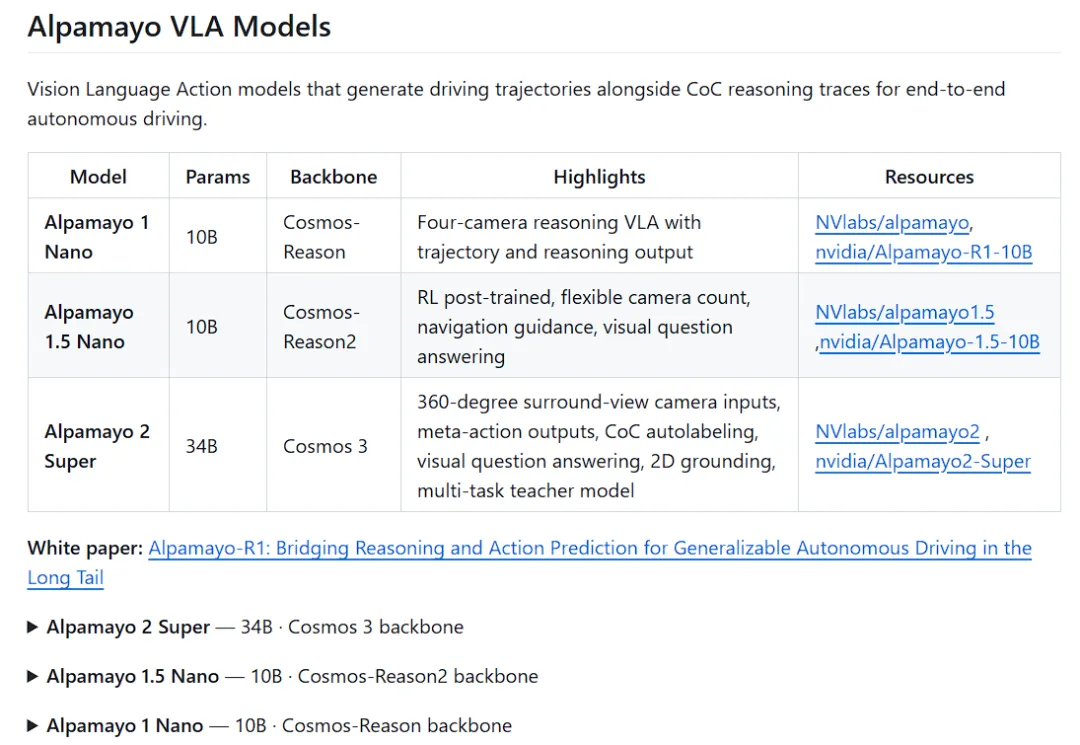Image resolution: width=1080 pixels, height=745 pixels.
Task: Click the Alpamayo VLA Models heading
Action: coord(179,27)
